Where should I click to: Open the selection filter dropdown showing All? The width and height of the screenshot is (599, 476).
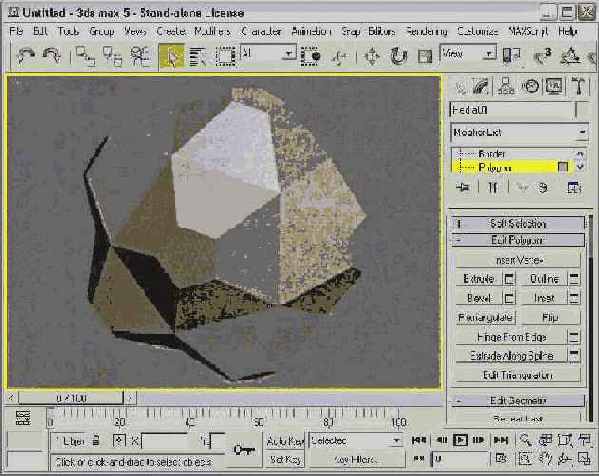tap(268, 53)
